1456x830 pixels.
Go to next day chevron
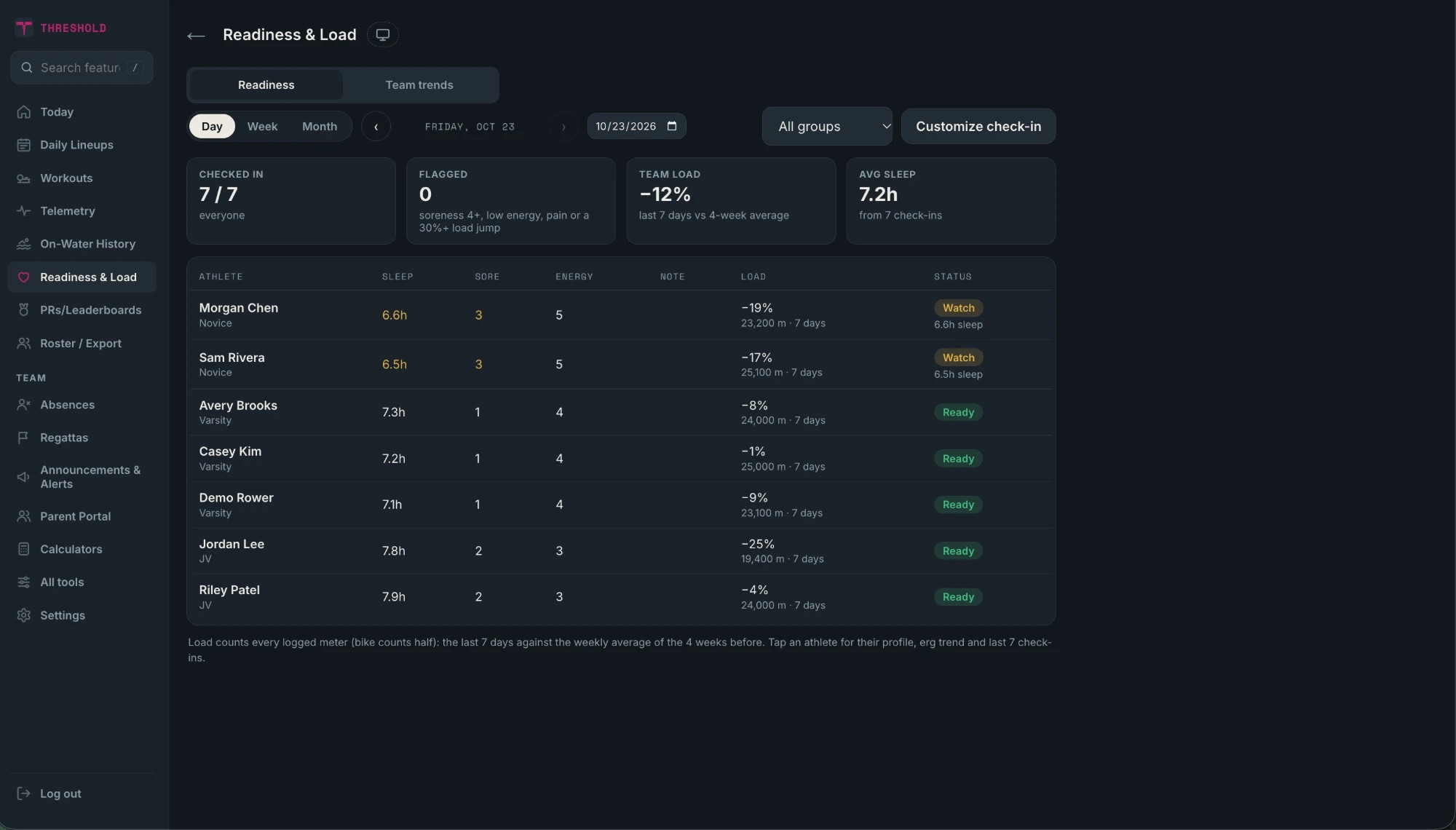pyautogui.click(x=563, y=127)
